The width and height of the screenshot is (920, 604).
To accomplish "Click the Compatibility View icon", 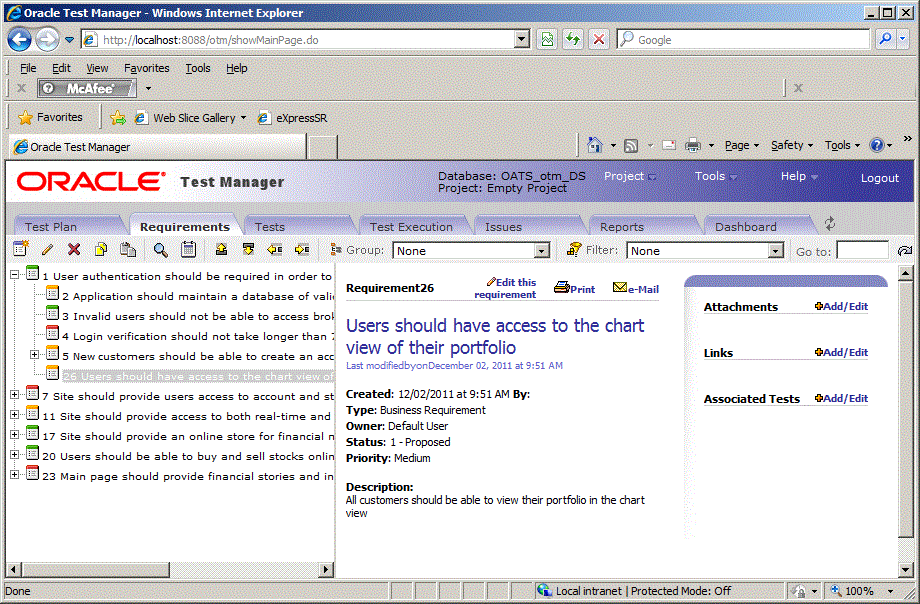I will [547, 39].
